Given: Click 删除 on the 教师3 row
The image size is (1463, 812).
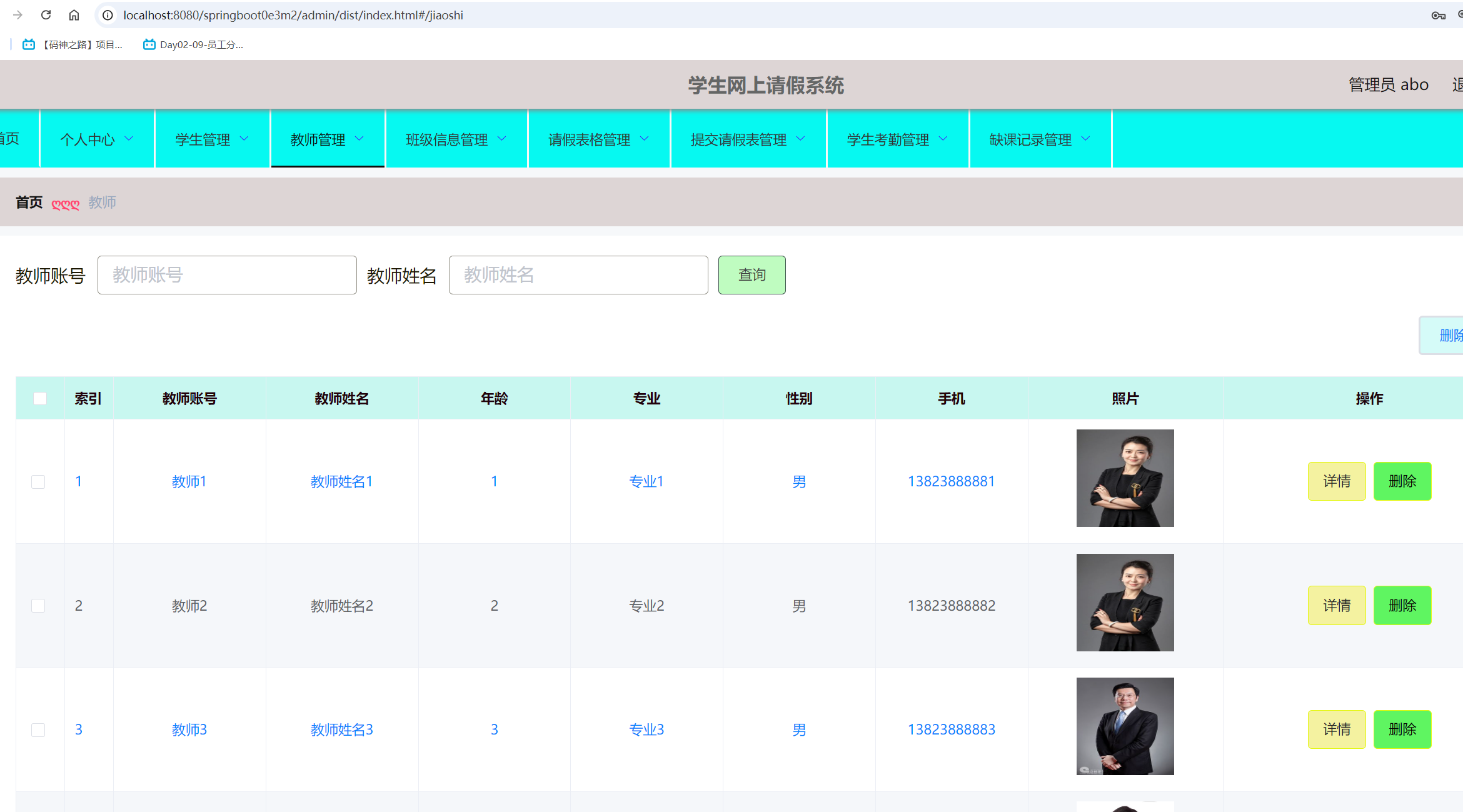Looking at the screenshot, I should [x=1402, y=729].
